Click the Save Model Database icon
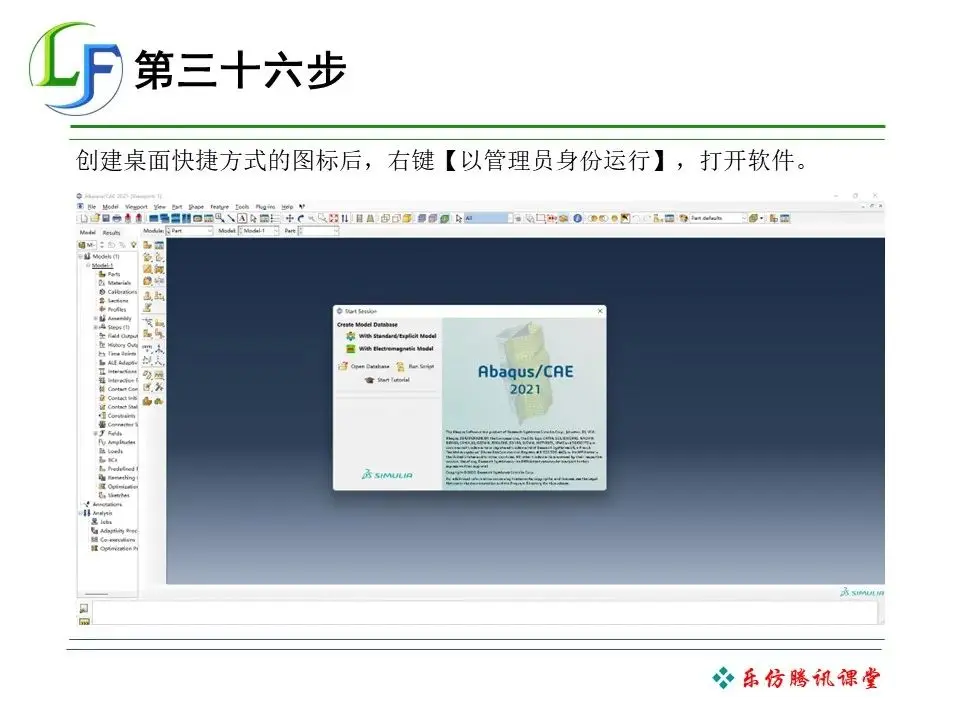 click(106, 218)
